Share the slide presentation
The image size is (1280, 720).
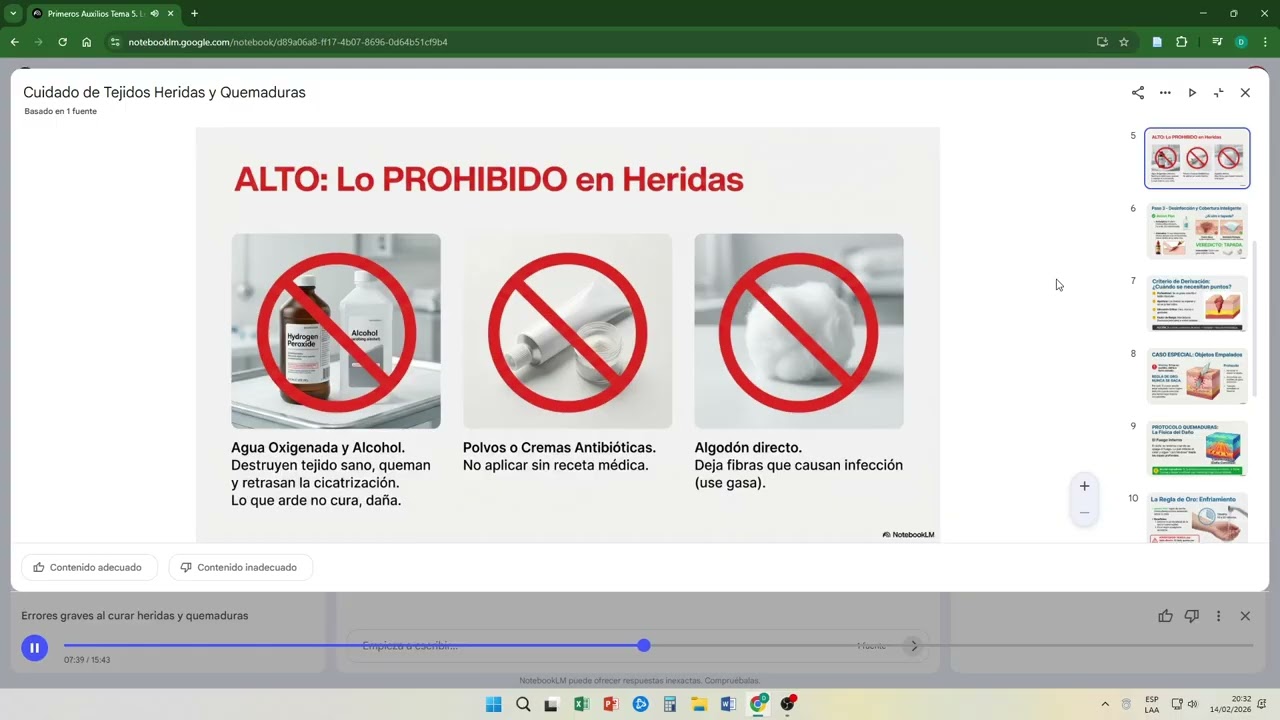(x=1138, y=92)
